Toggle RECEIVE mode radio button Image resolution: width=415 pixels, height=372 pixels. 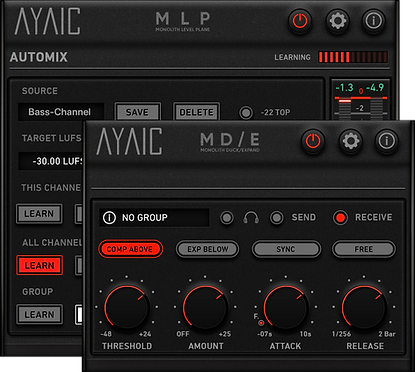(340, 218)
